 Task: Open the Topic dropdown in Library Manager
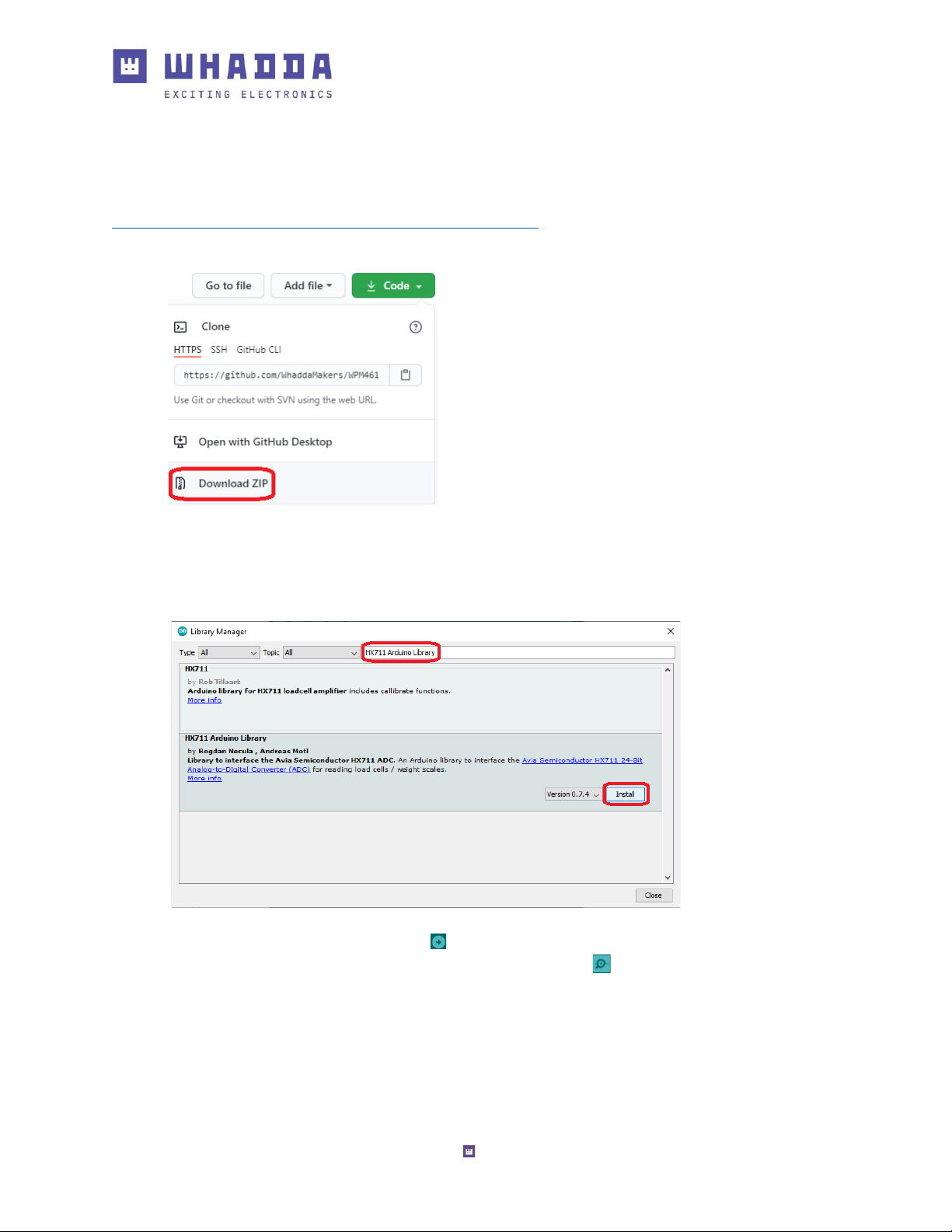click(x=320, y=653)
